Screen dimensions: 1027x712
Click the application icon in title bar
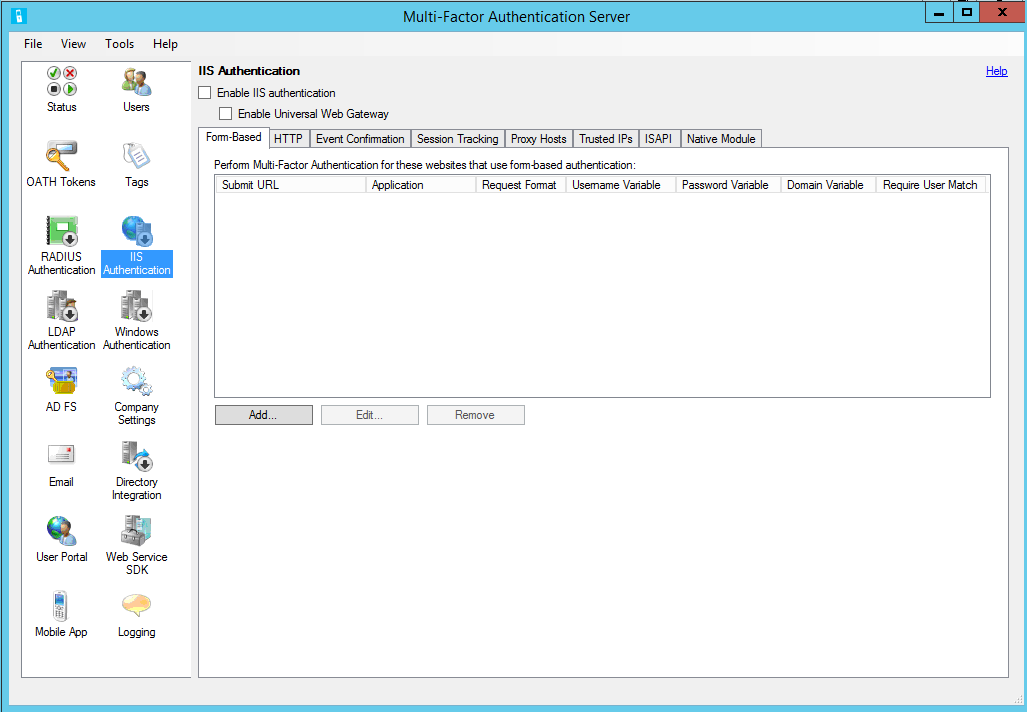(19, 16)
